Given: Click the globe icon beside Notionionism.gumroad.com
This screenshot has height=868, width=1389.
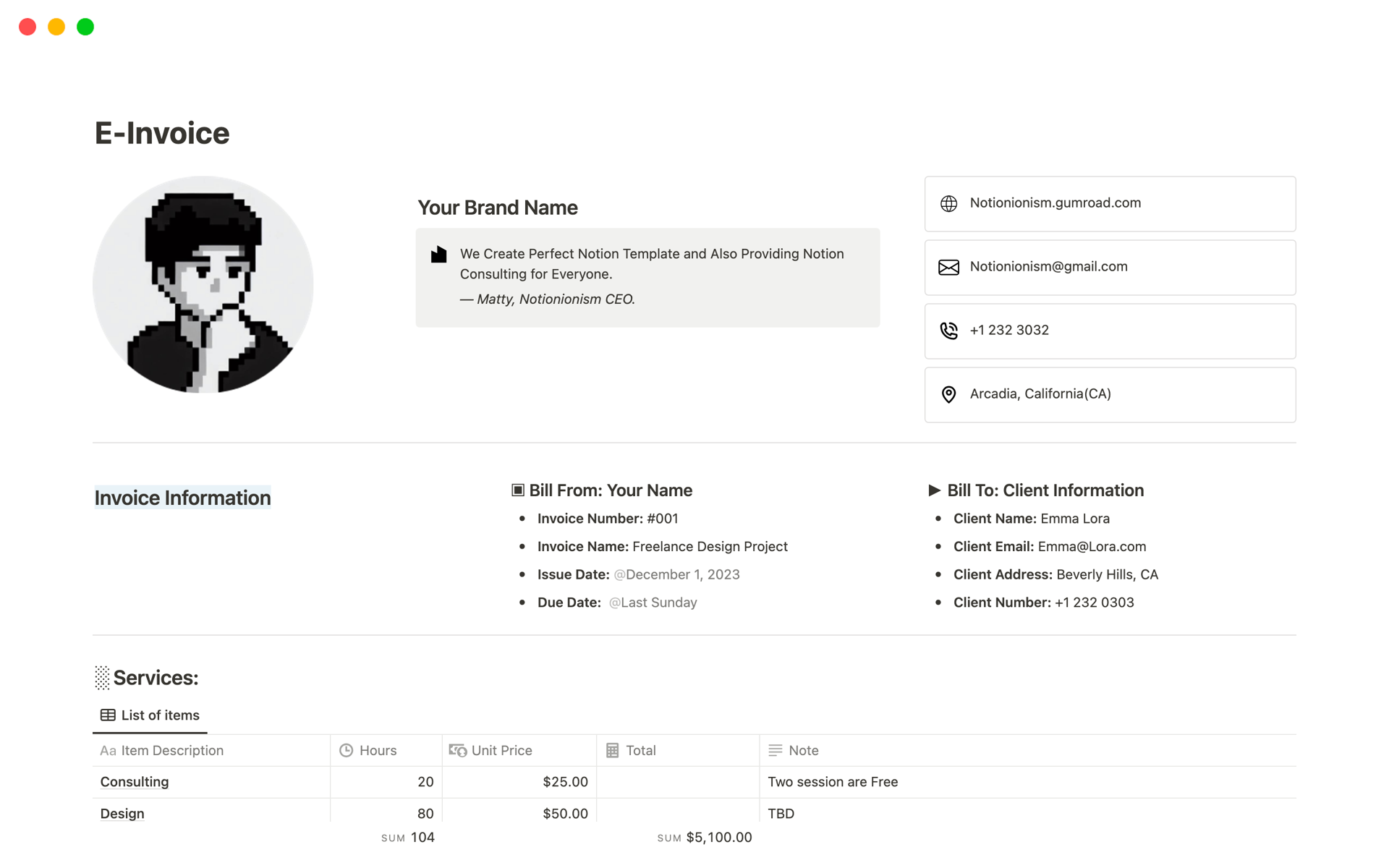Looking at the screenshot, I should [948, 204].
